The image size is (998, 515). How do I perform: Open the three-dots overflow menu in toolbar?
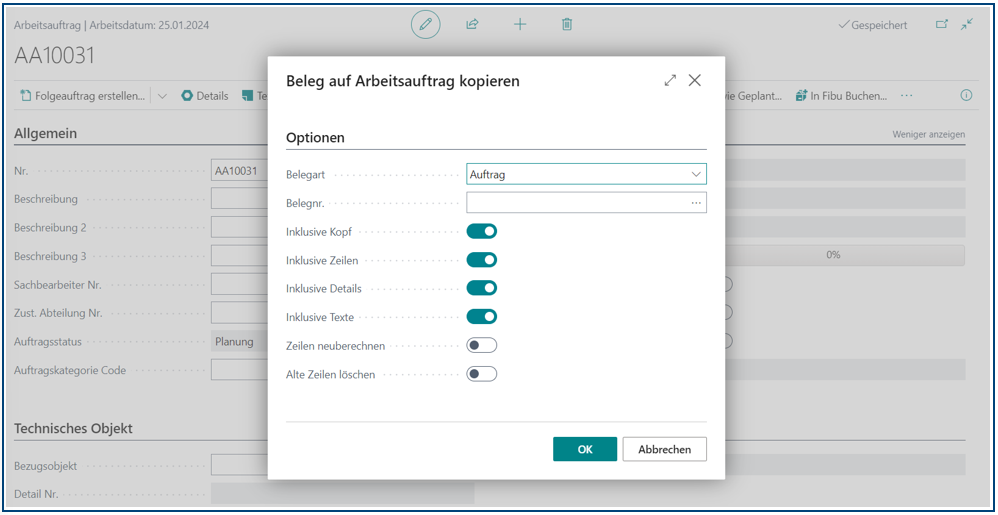tap(907, 96)
